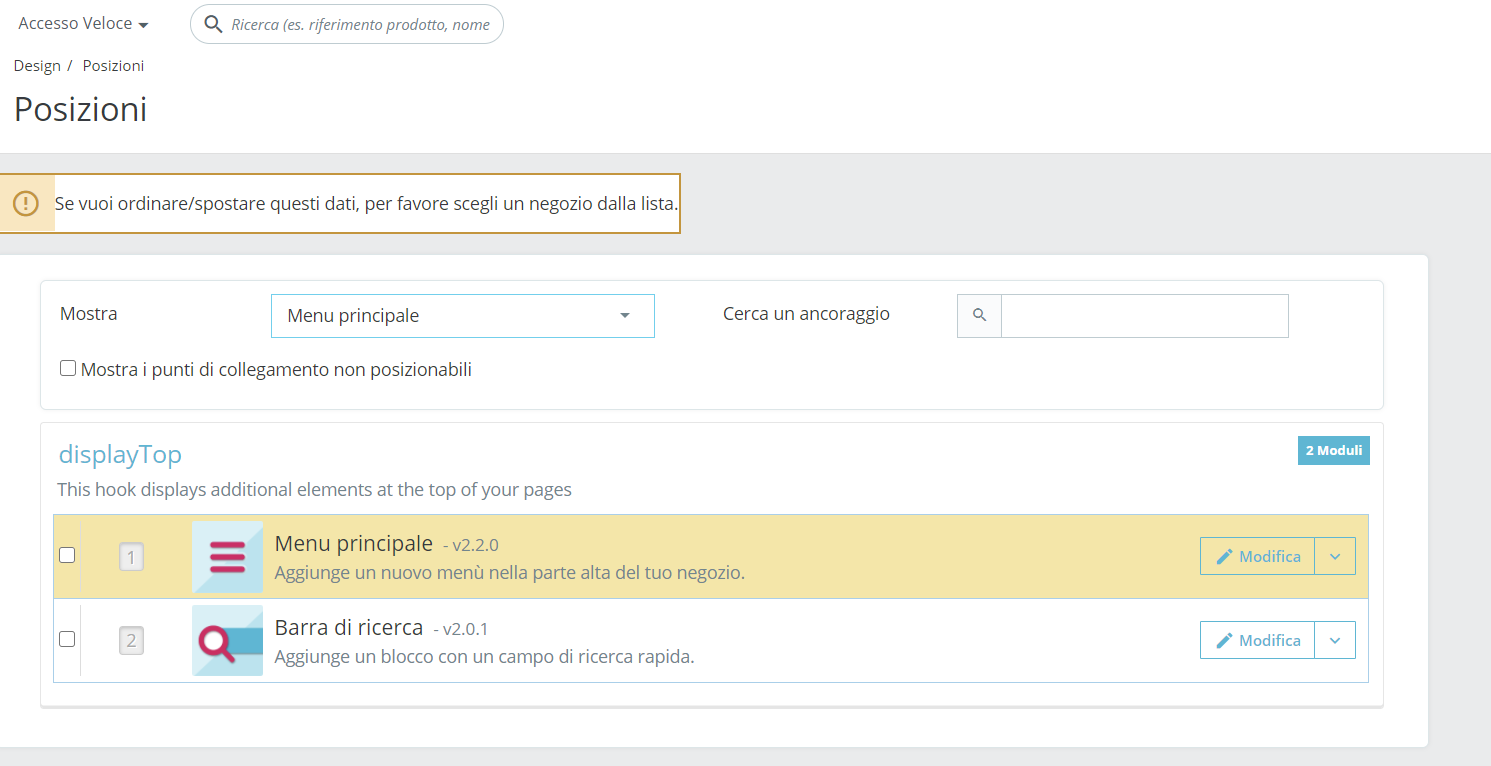Click the magnifier icon in top search bar
This screenshot has height=766, width=1491.
pyautogui.click(x=213, y=24)
